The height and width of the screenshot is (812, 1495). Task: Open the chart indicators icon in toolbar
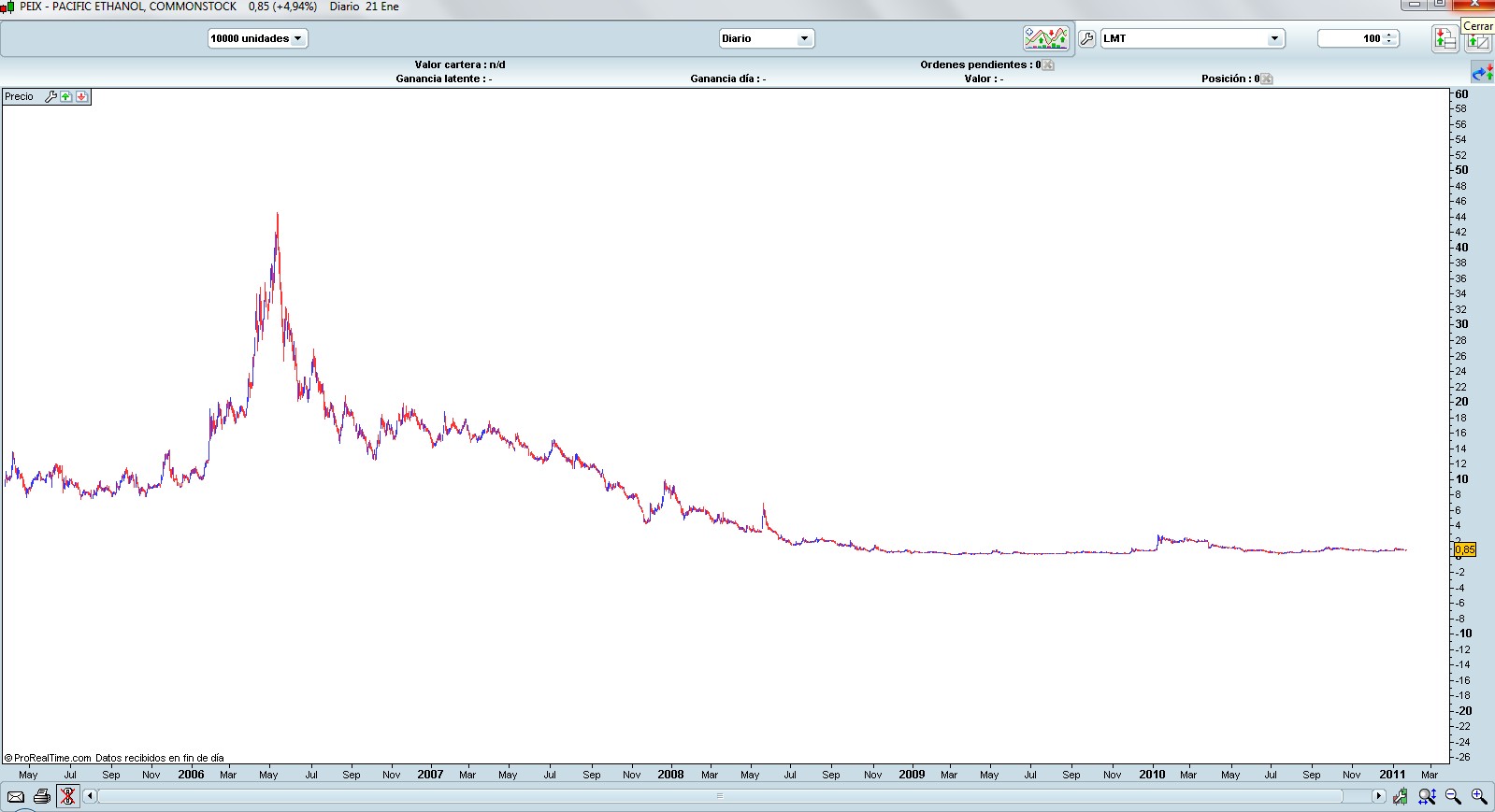click(1045, 38)
